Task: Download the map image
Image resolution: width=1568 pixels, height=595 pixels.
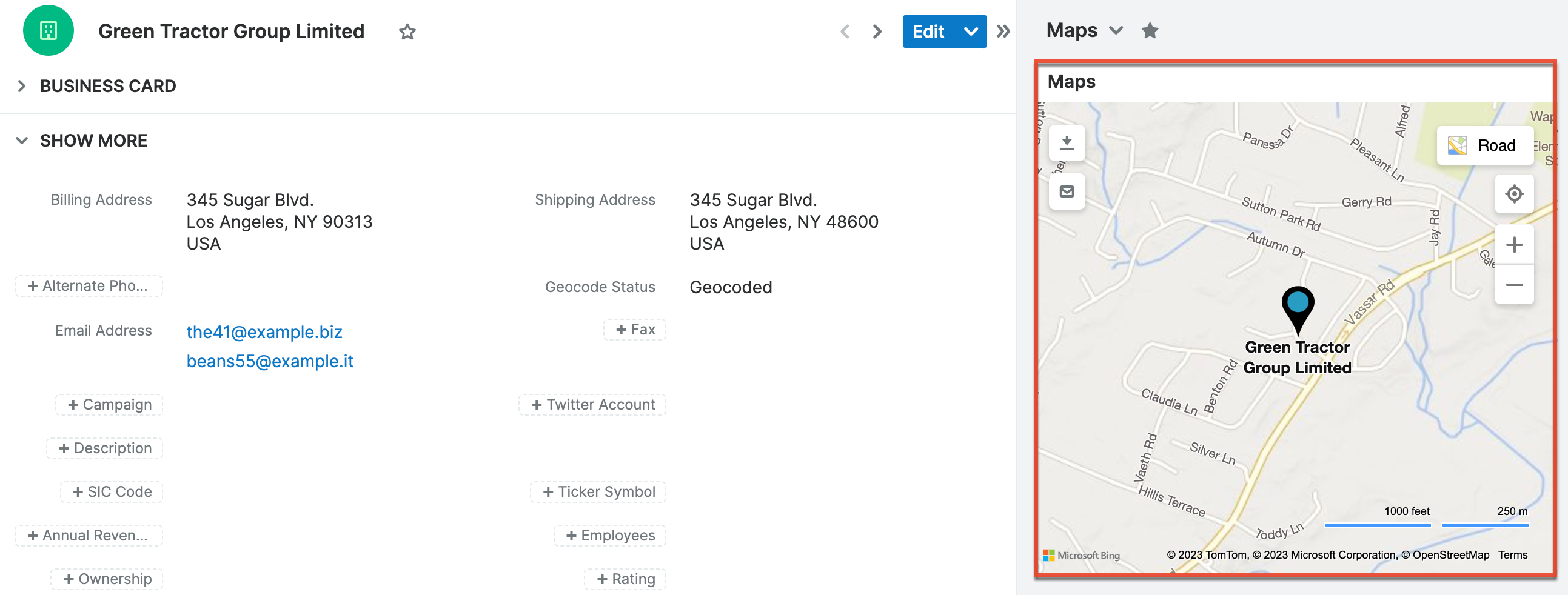Action: click(x=1067, y=144)
